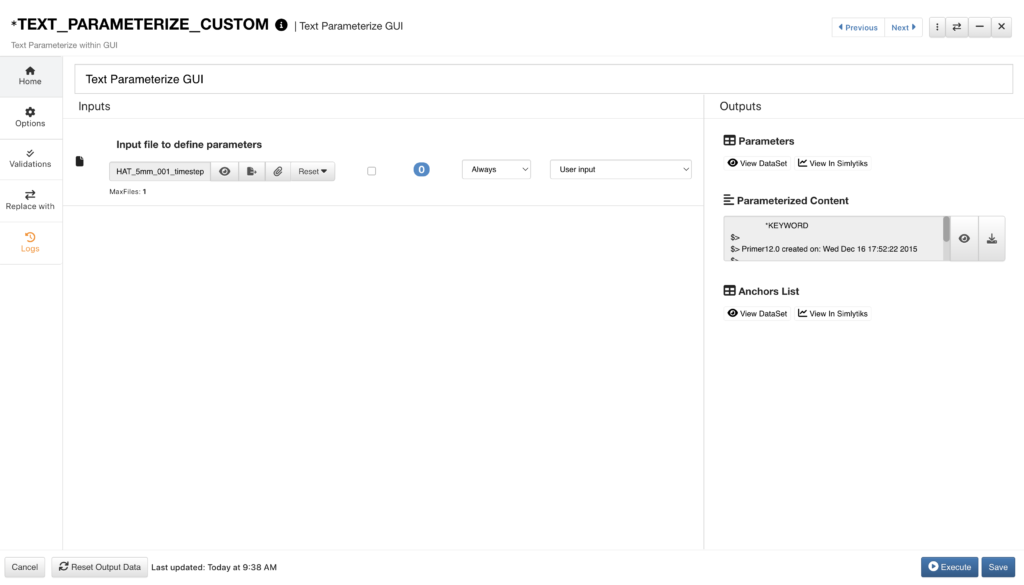Click the Text Parameterize GUI title field
Screen dimensions: 1024x585
(543, 77)
